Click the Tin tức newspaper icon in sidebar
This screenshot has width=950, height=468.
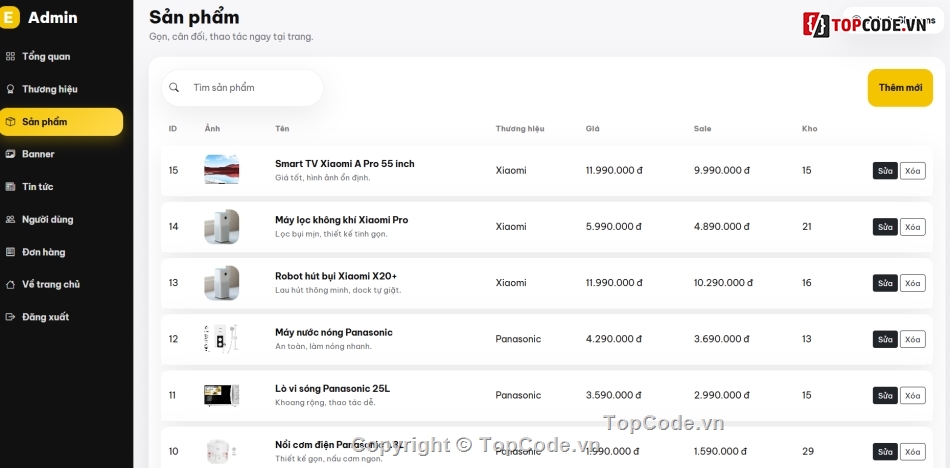pyautogui.click(x=10, y=187)
